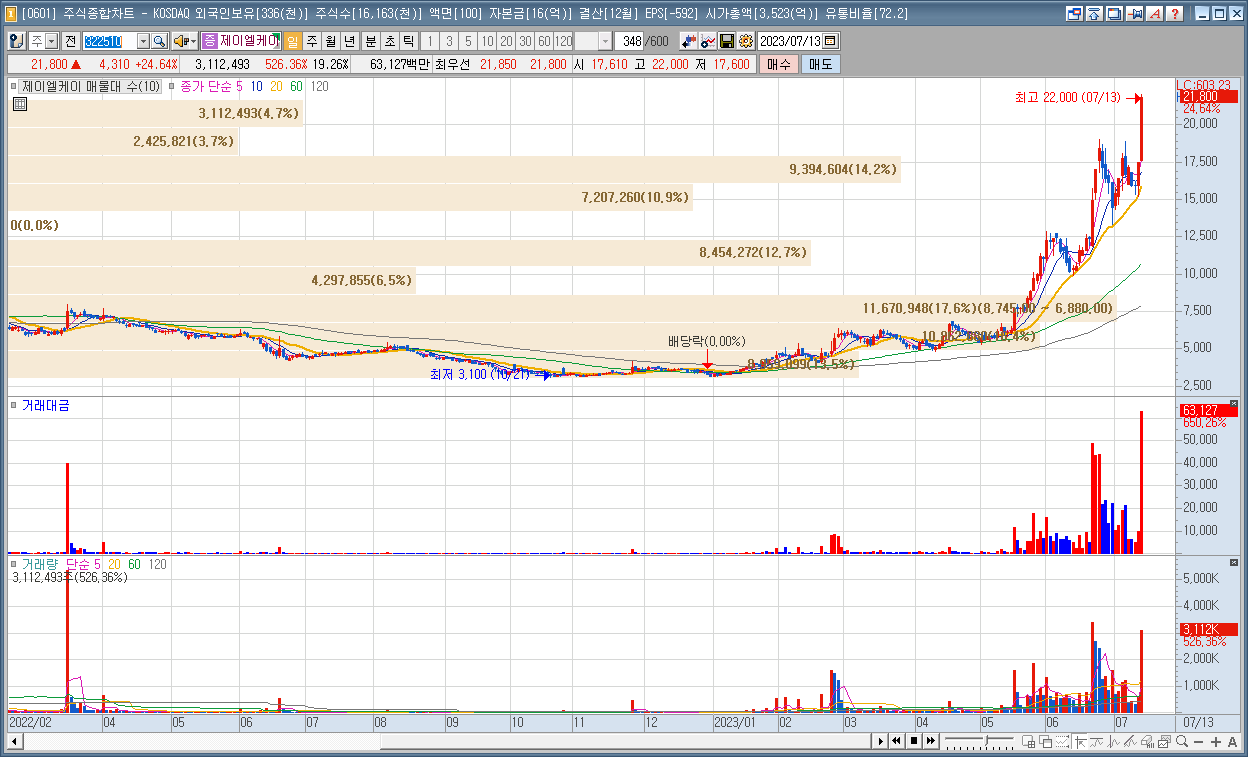Stop chart replay
This screenshot has height=757, width=1248.
[914, 741]
